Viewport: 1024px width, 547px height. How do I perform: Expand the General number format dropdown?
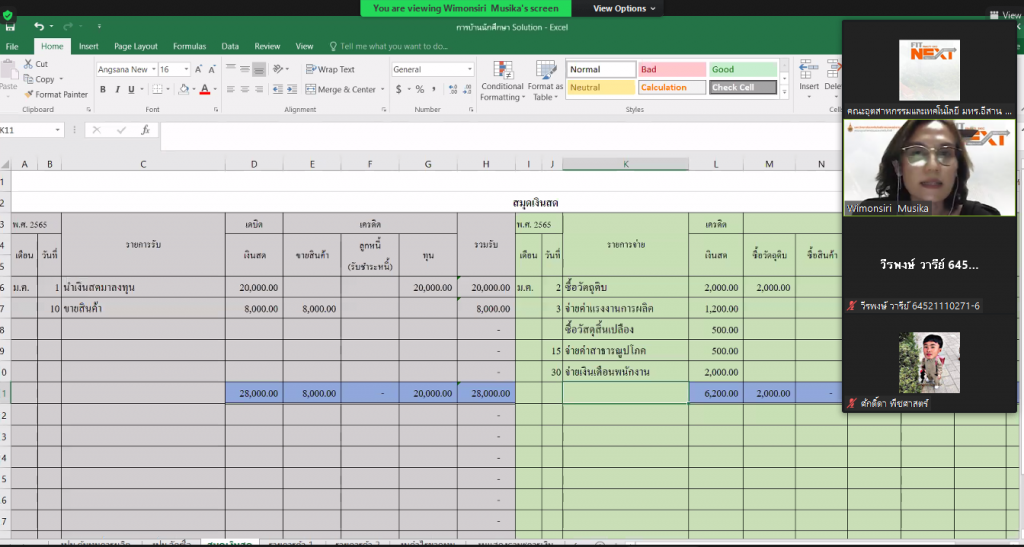pos(470,70)
